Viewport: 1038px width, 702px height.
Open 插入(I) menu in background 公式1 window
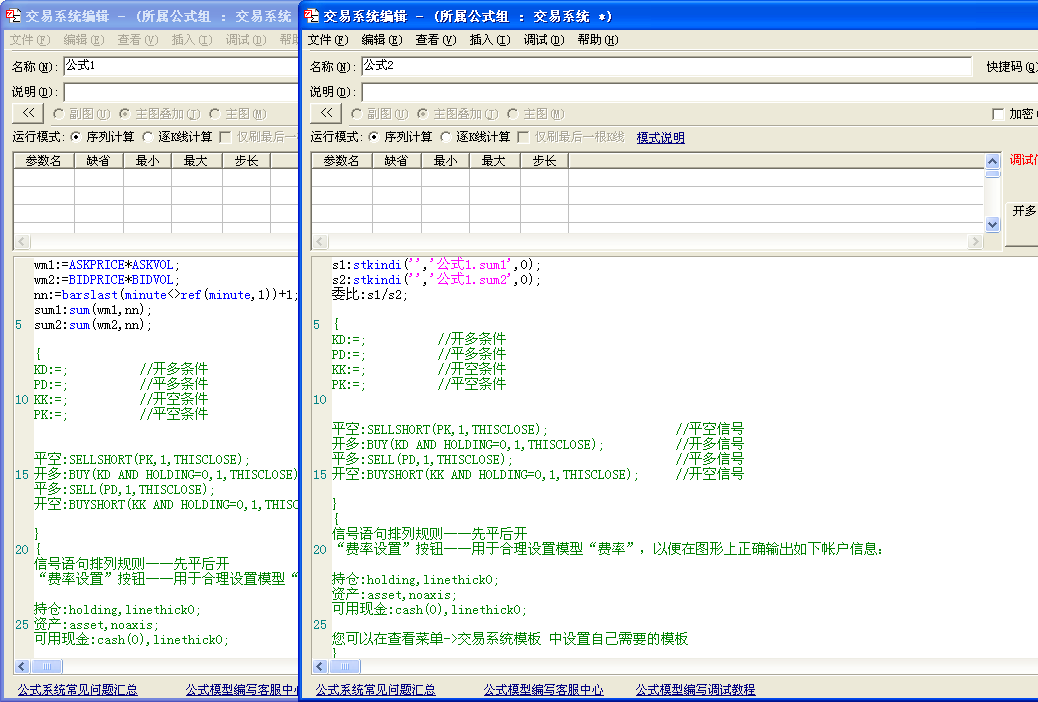[x=192, y=40]
